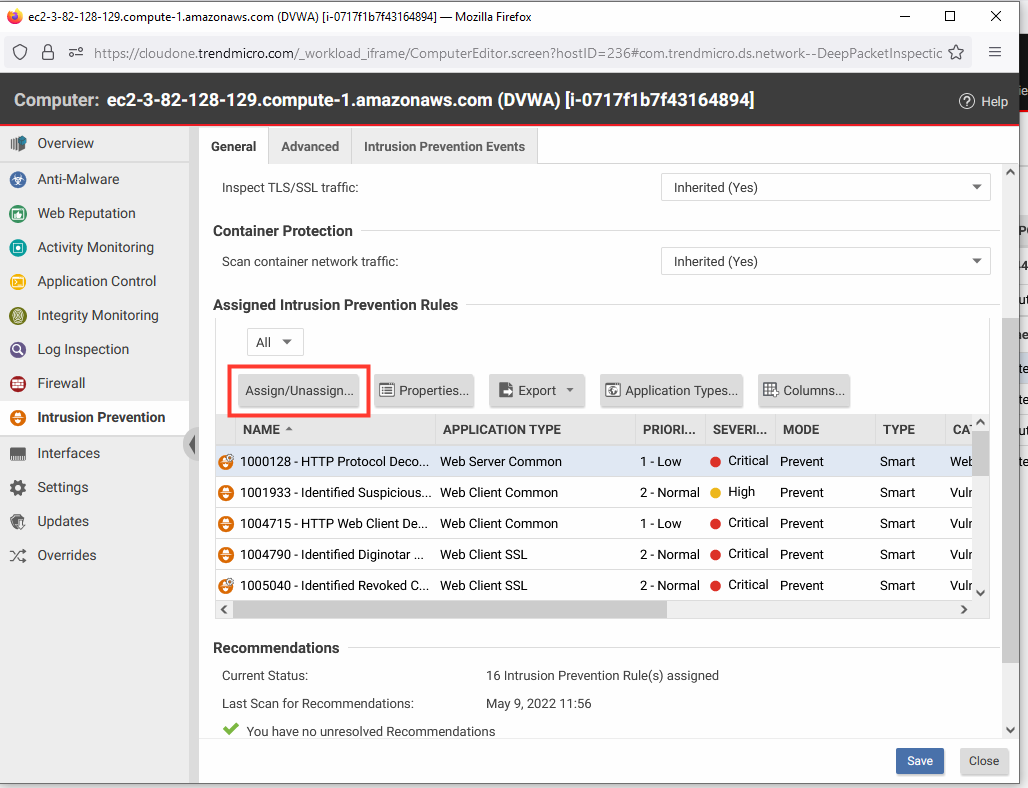Viewport: 1028px width, 788px height.
Task: Click '16 Intrusion Prevention Rule(s) assigned' text
Action: coord(602,675)
